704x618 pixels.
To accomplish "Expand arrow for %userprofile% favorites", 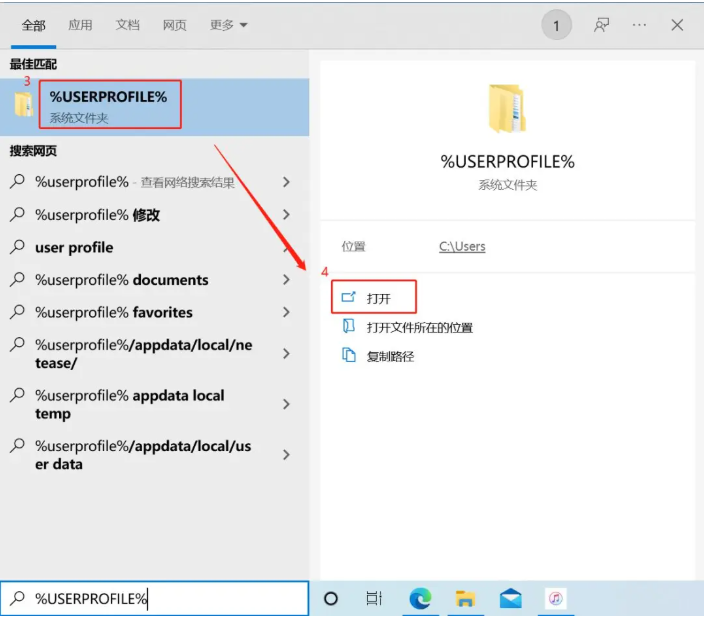I will [286, 312].
